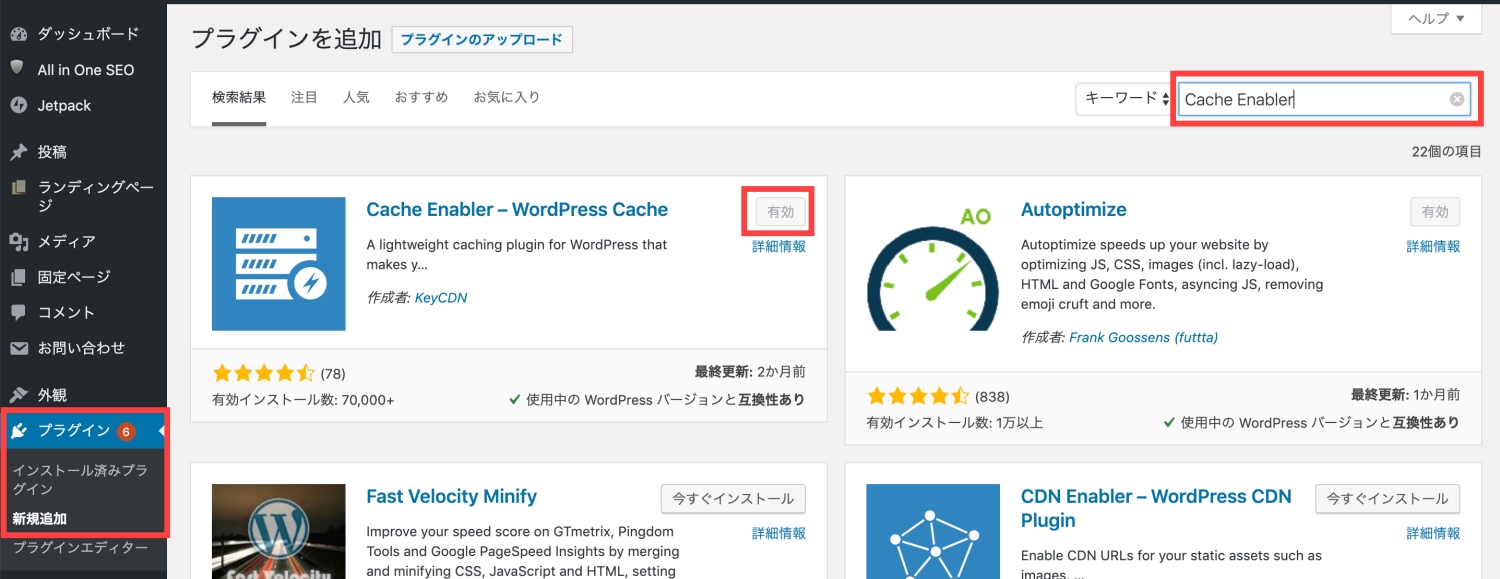Open ダッシュボード in the sidebar
The height and width of the screenshot is (579, 1500).
88,33
